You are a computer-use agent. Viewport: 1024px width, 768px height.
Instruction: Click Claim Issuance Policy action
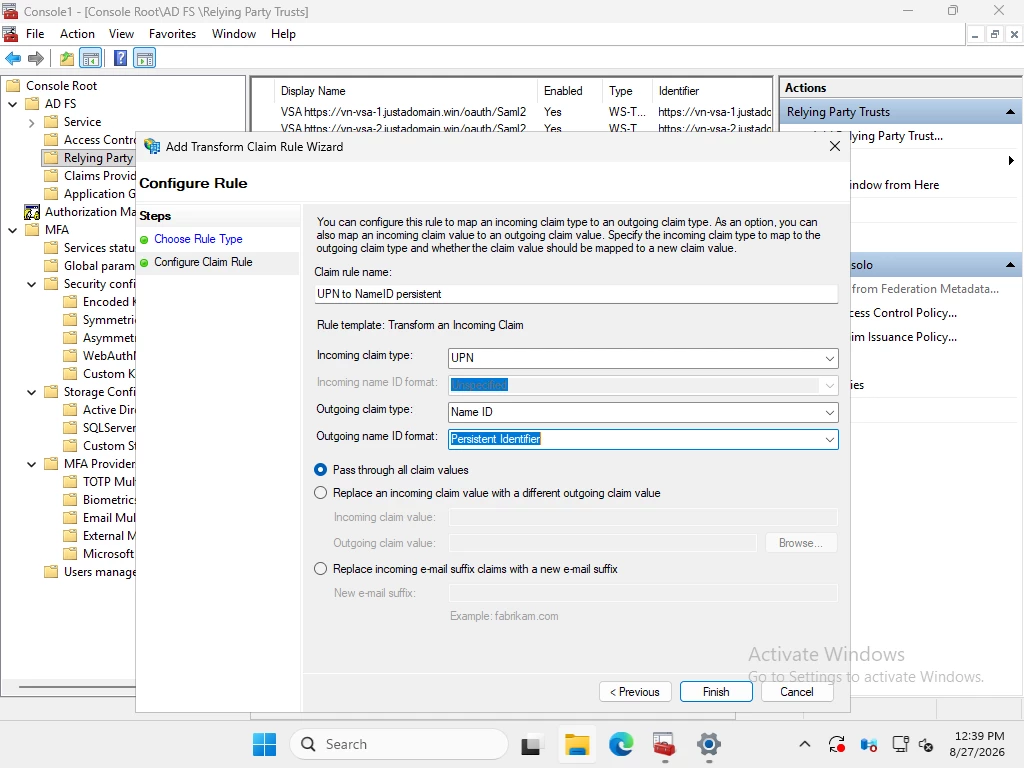click(x=904, y=338)
